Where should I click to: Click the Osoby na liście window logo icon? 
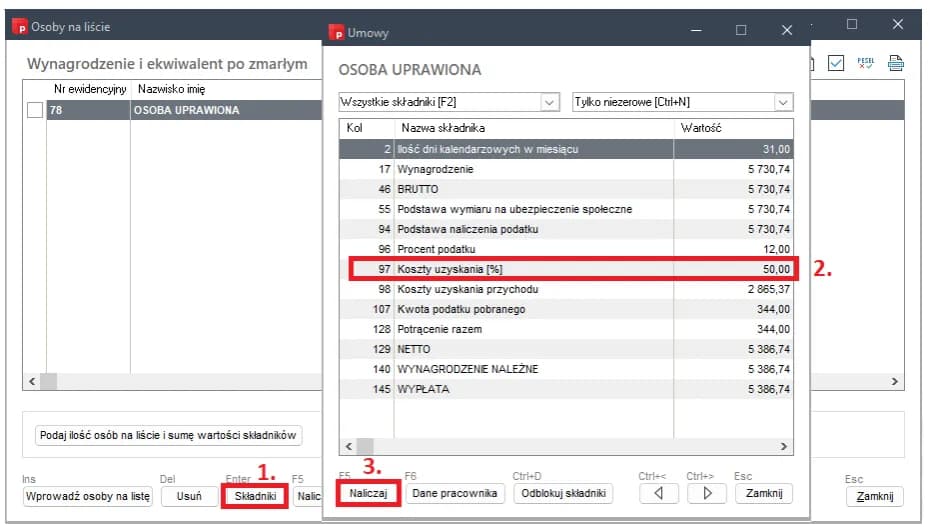(x=19, y=26)
